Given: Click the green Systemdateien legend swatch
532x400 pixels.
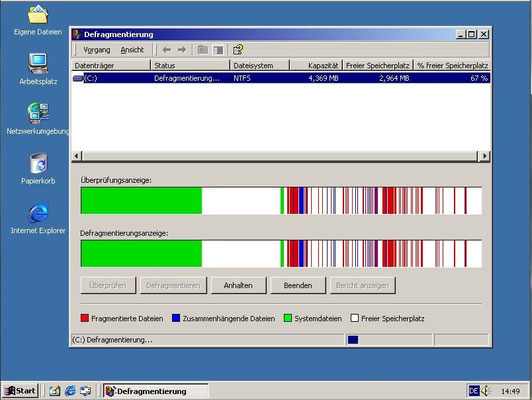Looking at the screenshot, I should coord(288,318).
